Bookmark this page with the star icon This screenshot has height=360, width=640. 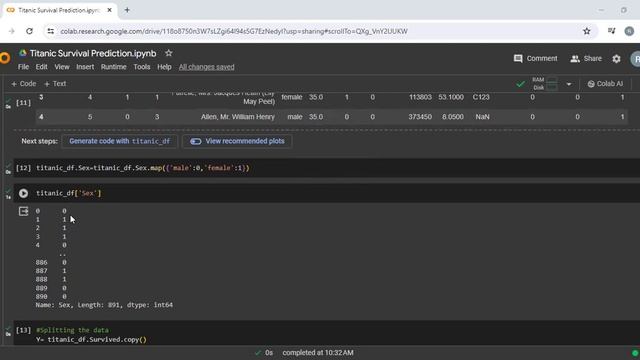587,31
